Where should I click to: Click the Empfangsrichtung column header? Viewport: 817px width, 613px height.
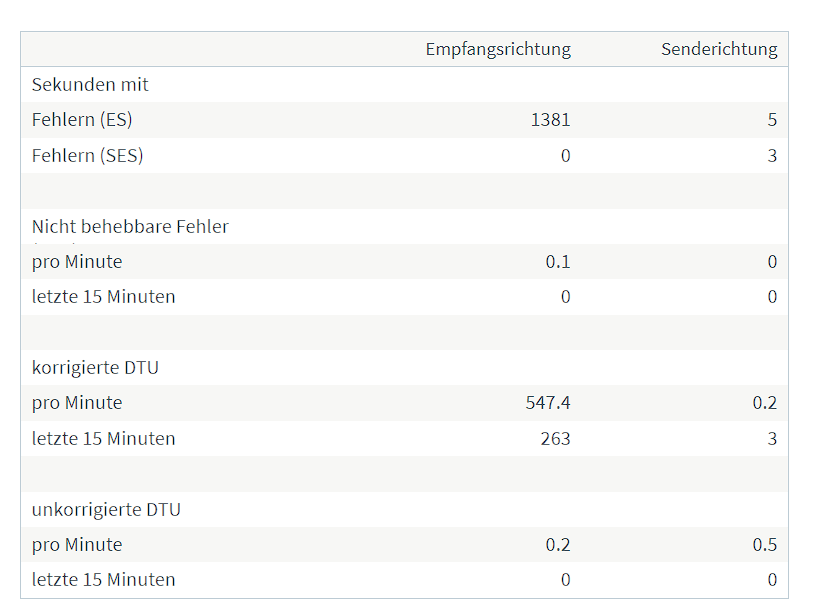point(498,50)
